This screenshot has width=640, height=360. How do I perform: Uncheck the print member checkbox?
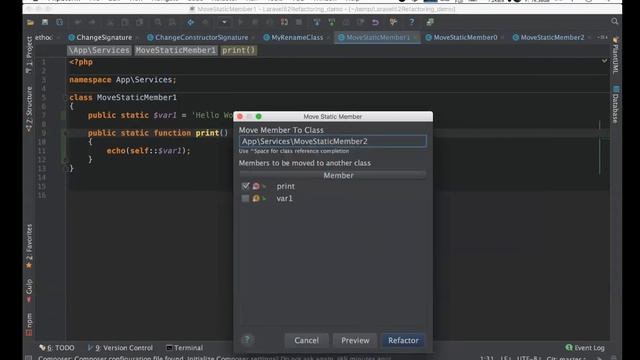click(245, 186)
